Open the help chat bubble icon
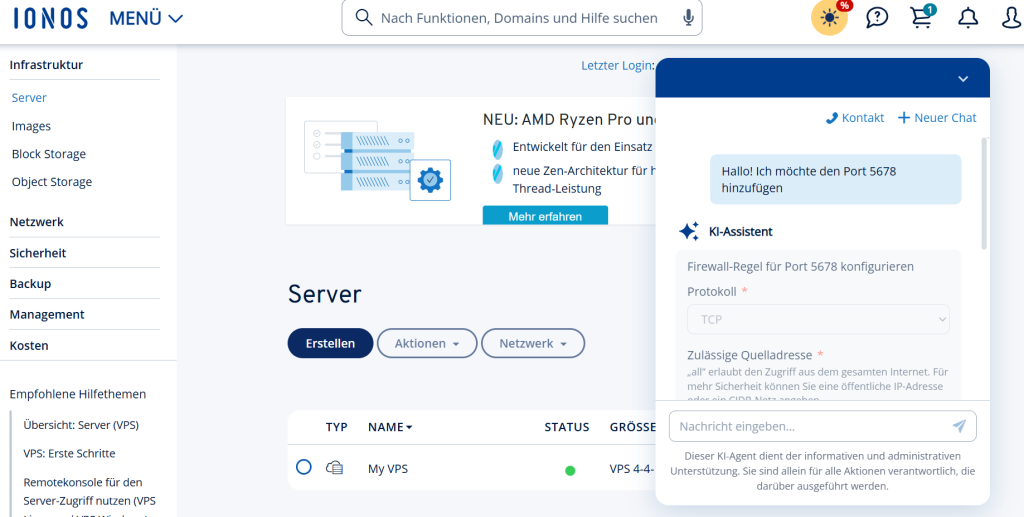This screenshot has height=517, width=1024. point(877,18)
